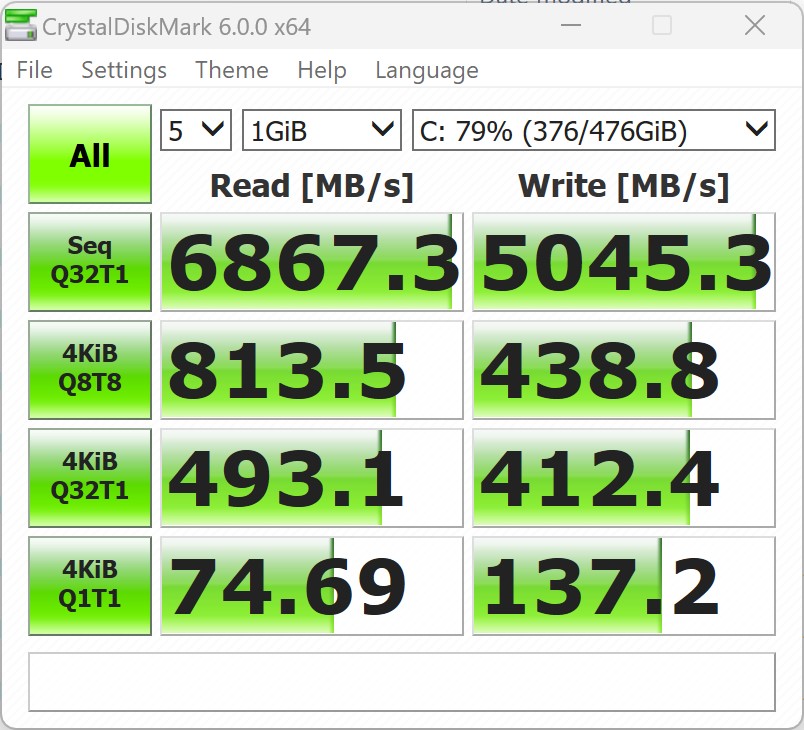Click the Write [MB/s] column header
This screenshot has width=804, height=730.
point(624,186)
